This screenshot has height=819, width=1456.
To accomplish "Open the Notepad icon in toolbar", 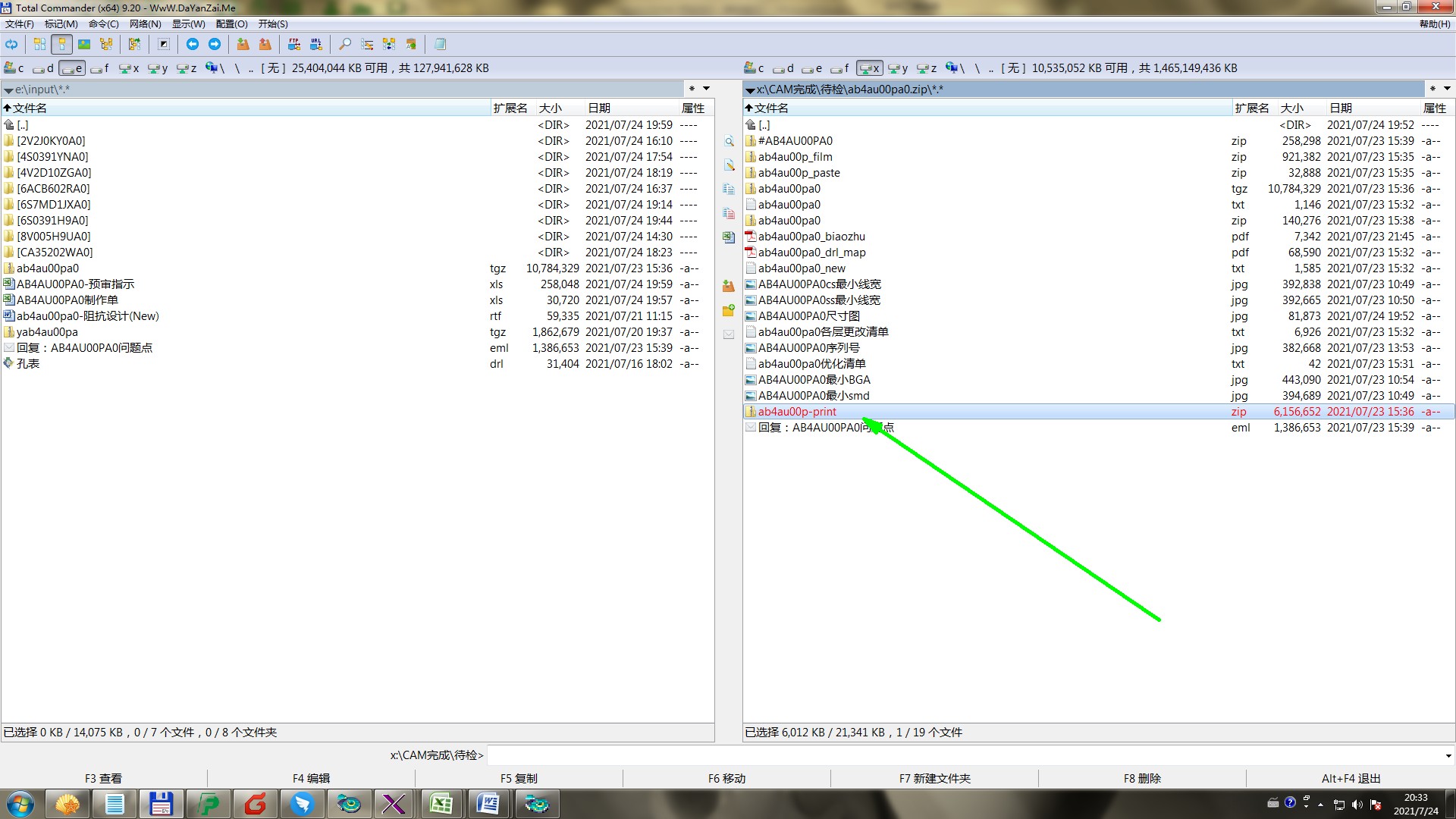I will click(x=440, y=44).
